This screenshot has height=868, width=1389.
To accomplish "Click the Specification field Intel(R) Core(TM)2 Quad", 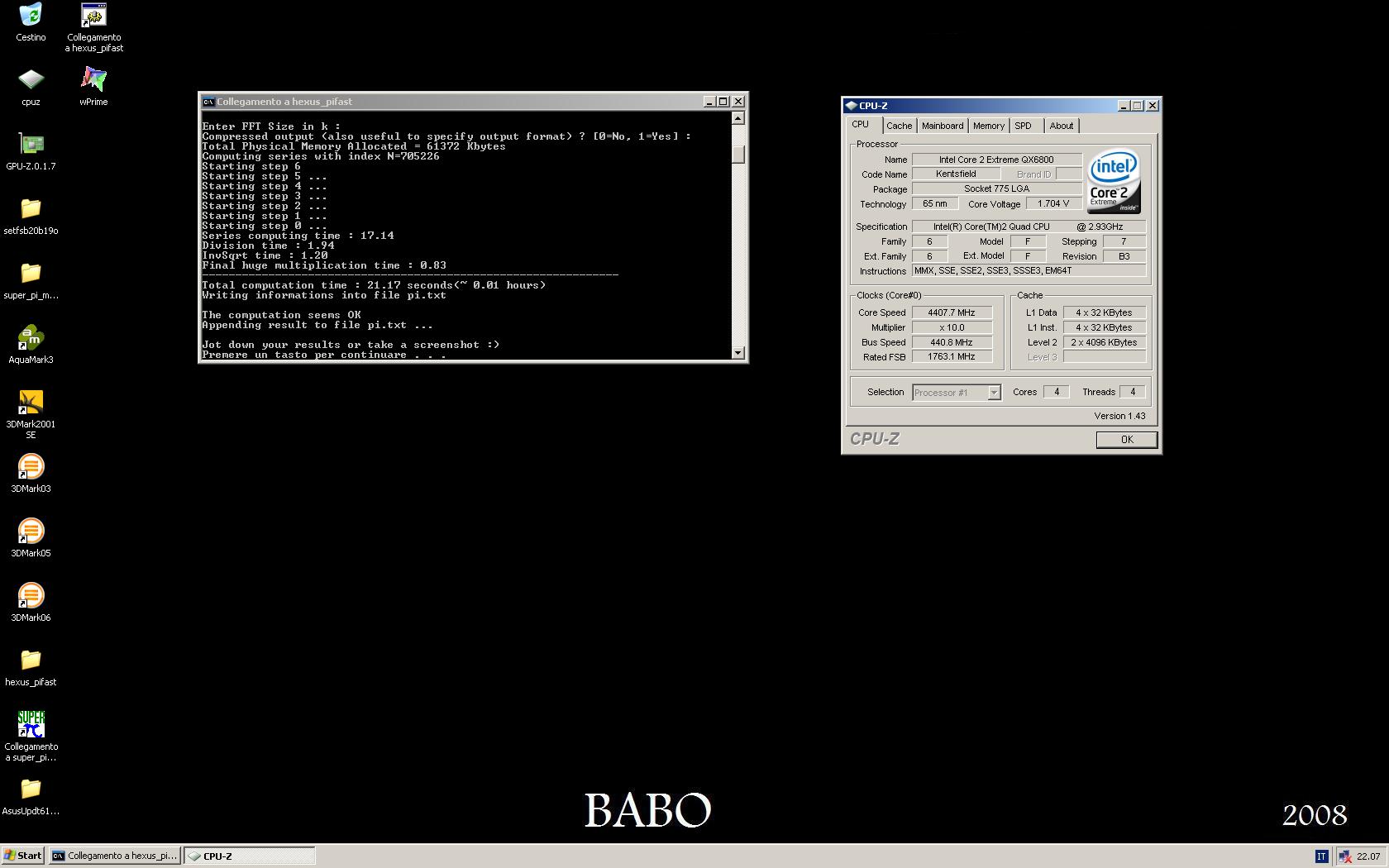I will click(1029, 227).
